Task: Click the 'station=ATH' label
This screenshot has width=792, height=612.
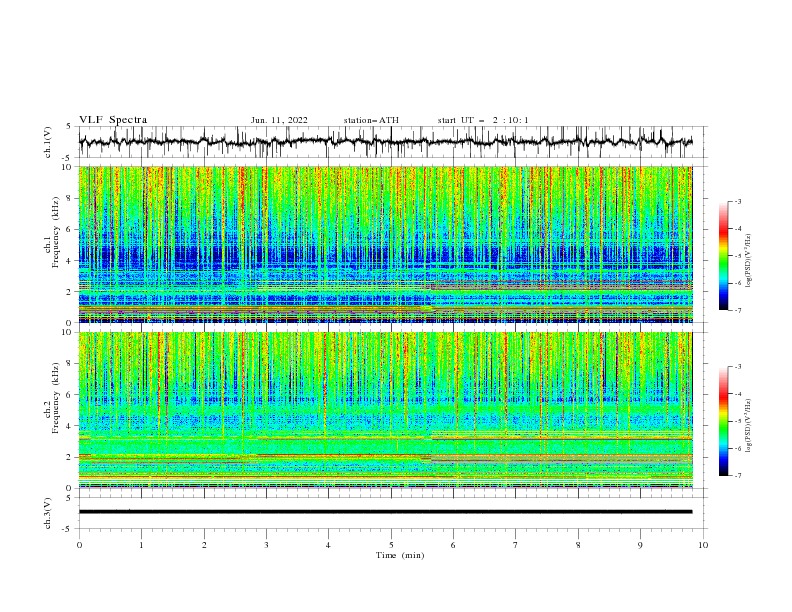Action: pos(371,120)
